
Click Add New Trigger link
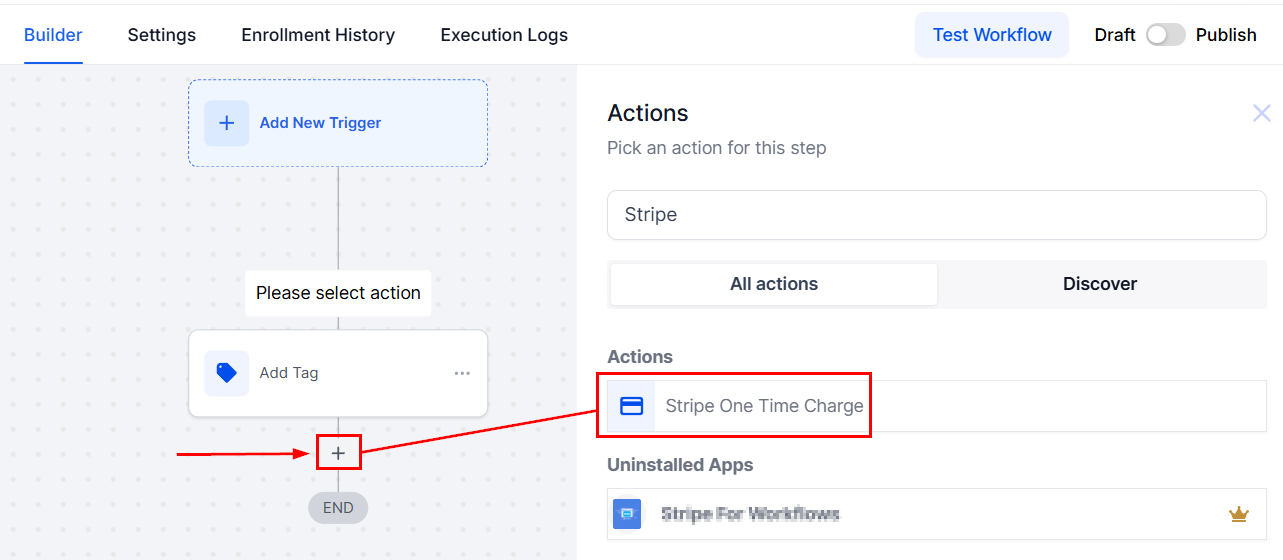(320, 123)
